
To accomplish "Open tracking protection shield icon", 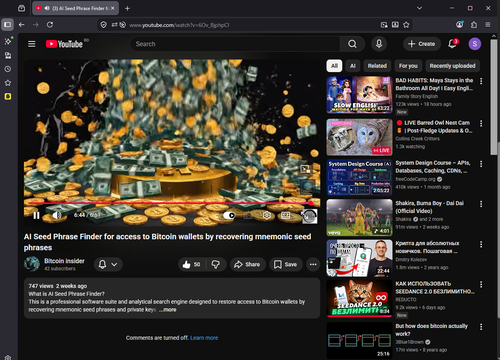I will tap(104, 25).
